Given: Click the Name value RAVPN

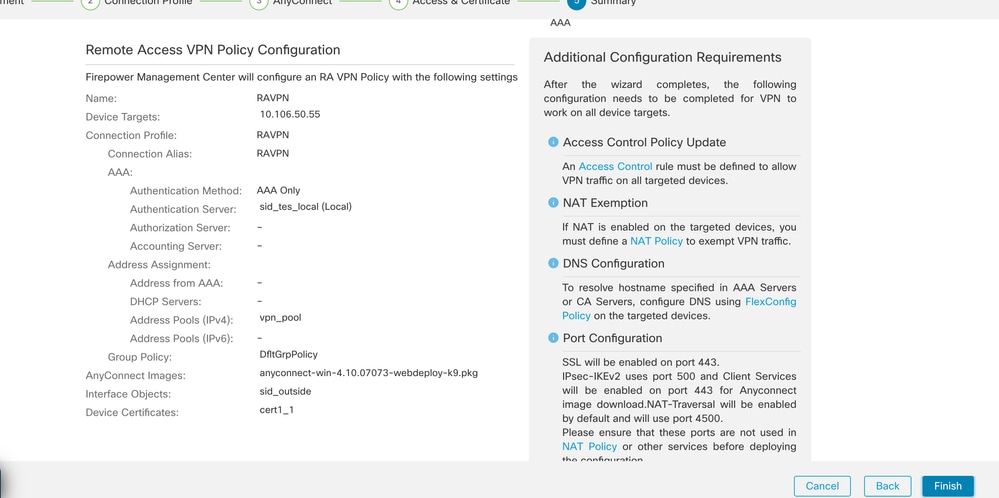Looking at the screenshot, I should coord(273,99).
